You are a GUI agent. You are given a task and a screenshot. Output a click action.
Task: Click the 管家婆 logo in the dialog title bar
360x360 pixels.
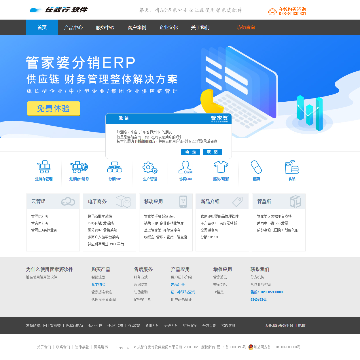click(x=219, y=118)
